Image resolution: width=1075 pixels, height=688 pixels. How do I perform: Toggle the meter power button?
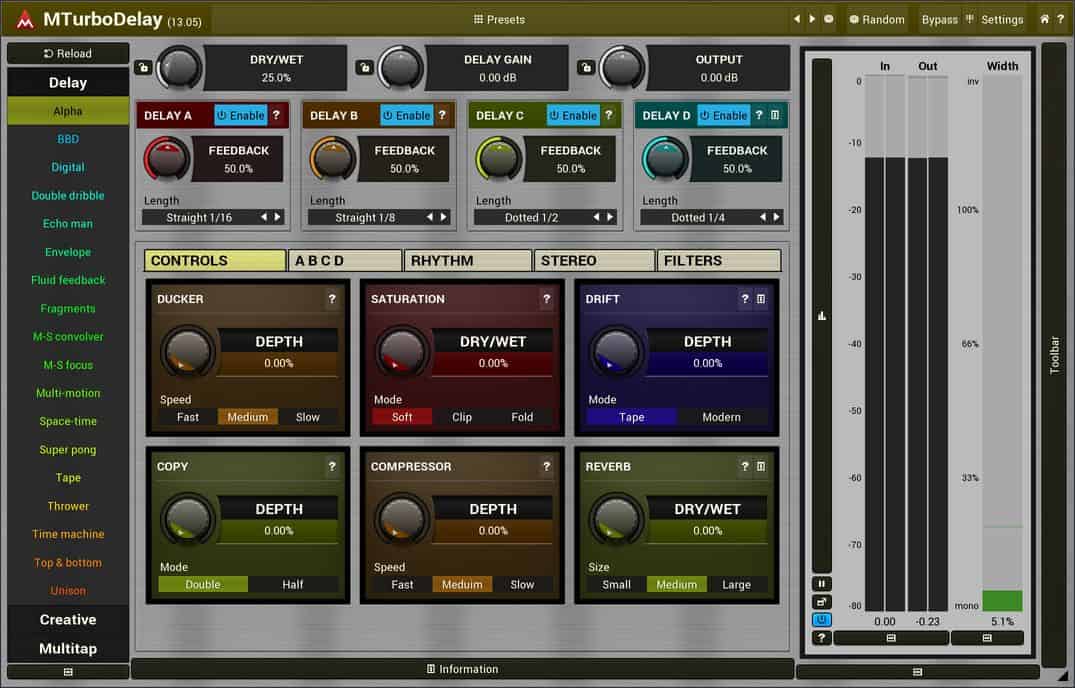pyautogui.click(x=821, y=620)
